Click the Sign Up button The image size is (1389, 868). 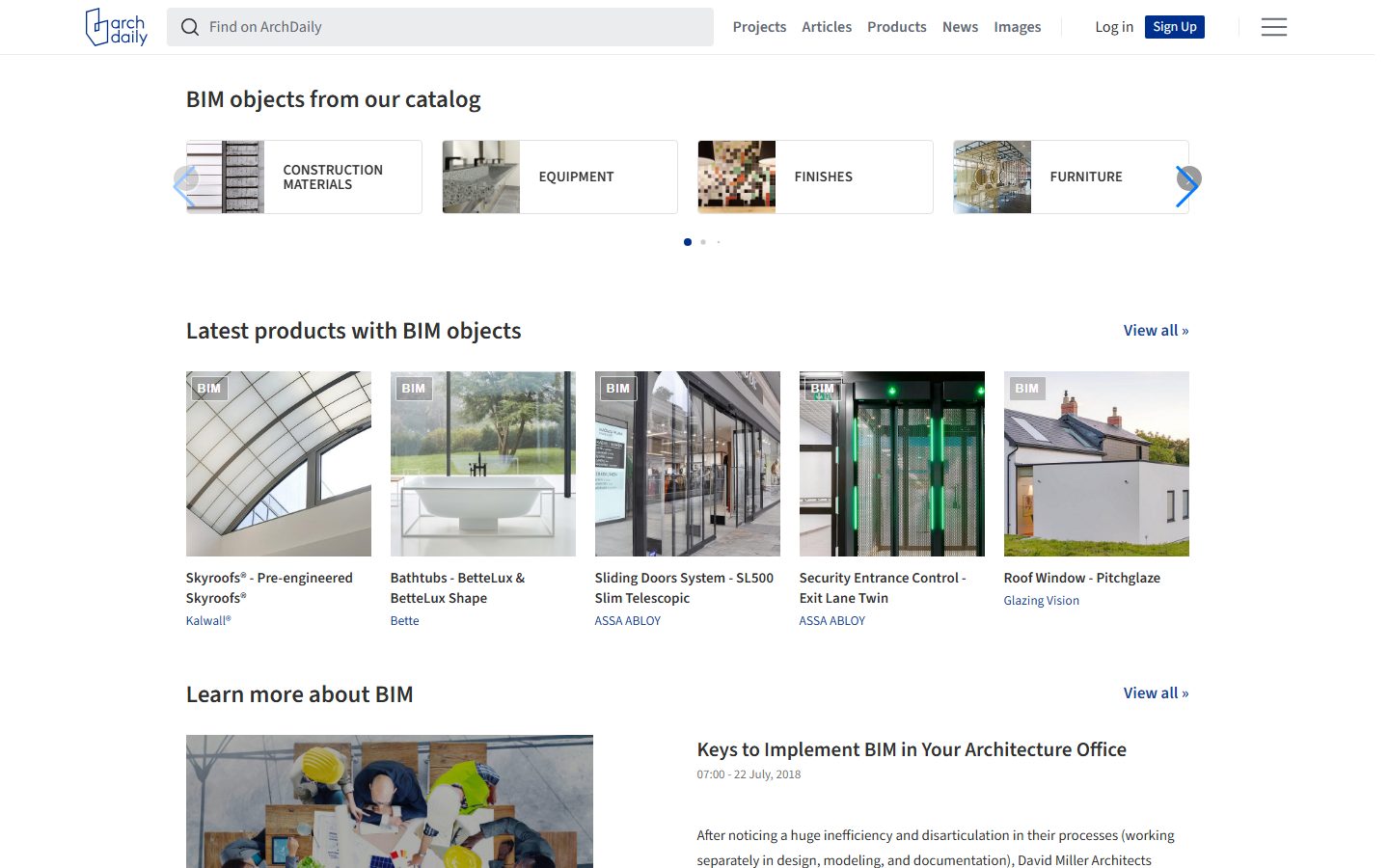click(1175, 27)
